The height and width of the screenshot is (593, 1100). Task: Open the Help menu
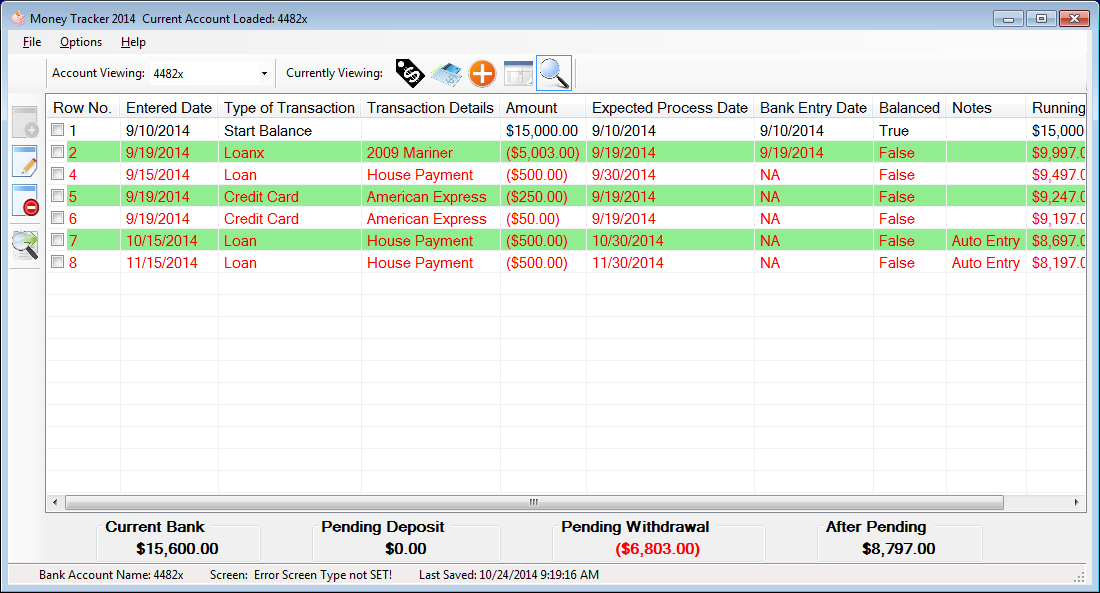pyautogui.click(x=133, y=42)
